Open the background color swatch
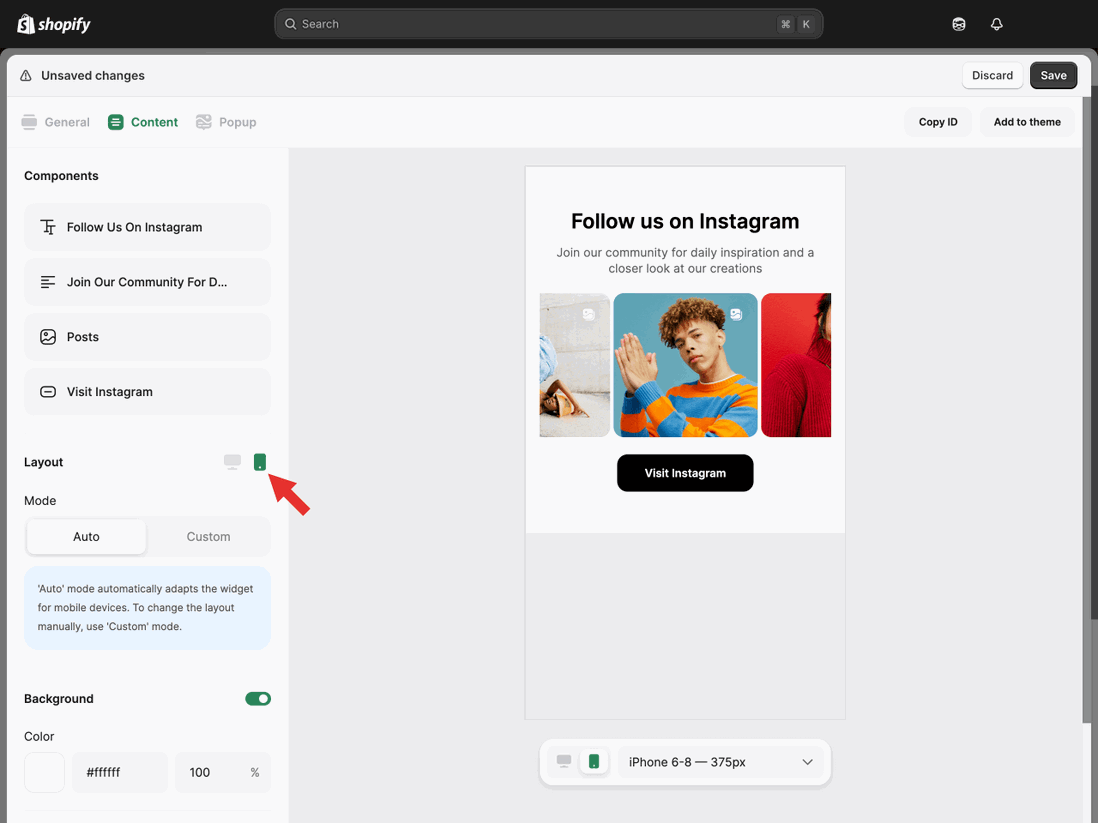 point(44,771)
